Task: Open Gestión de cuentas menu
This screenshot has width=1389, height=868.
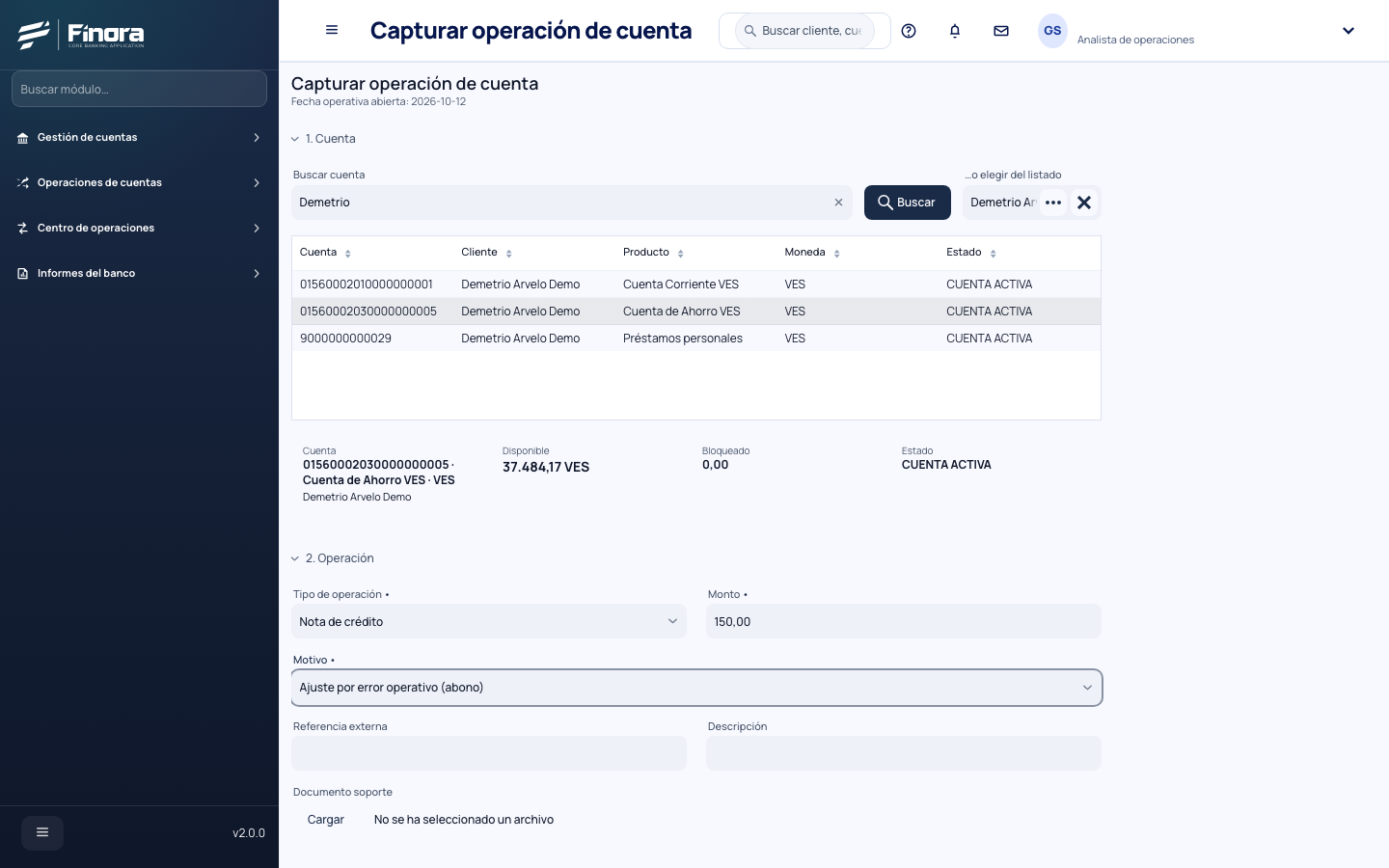Action: 139,138
